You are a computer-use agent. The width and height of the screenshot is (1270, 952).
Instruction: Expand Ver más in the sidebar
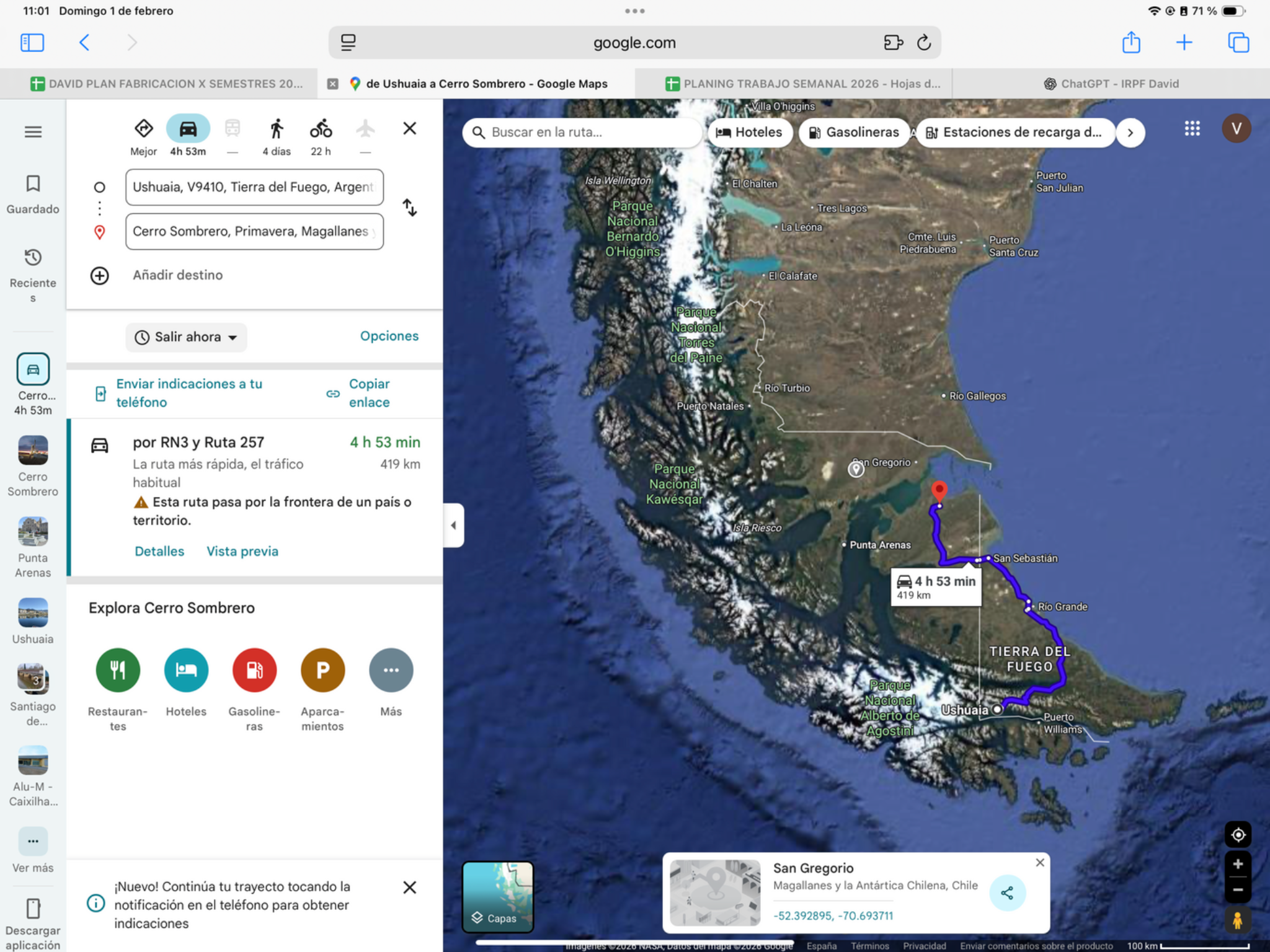point(33,842)
